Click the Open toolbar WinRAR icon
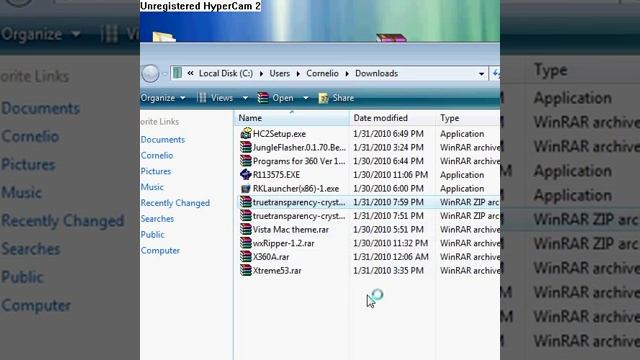Image resolution: width=640 pixels, height=360 pixels. pyautogui.click(x=263, y=98)
